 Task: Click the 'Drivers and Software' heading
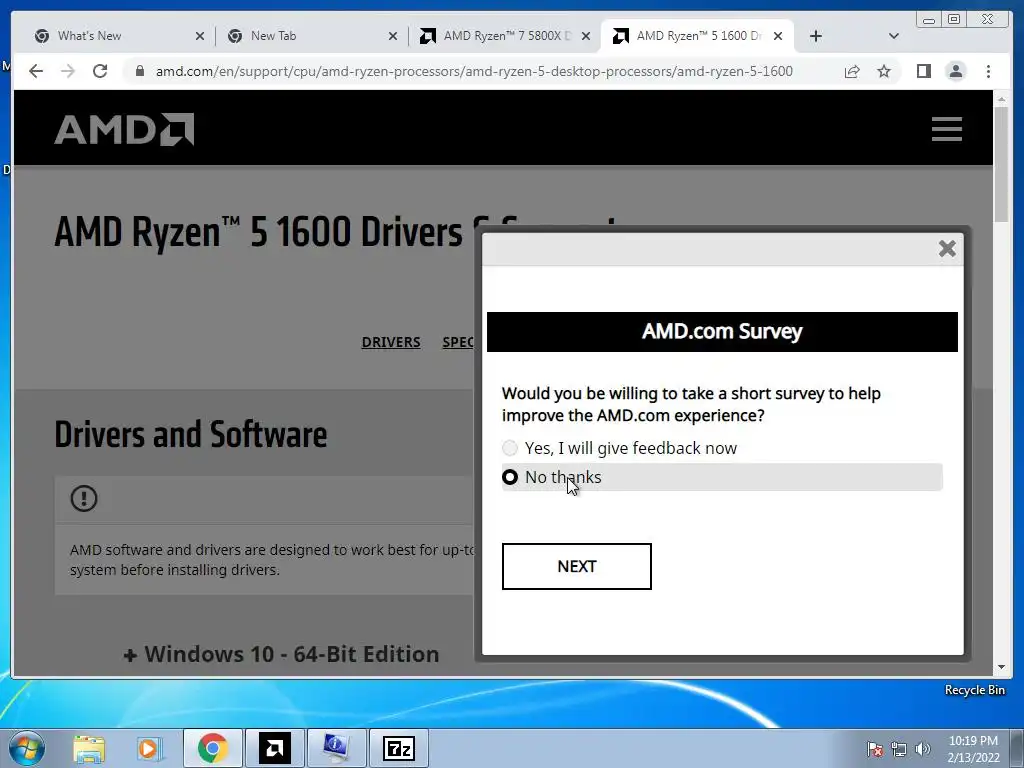pyautogui.click(x=191, y=434)
